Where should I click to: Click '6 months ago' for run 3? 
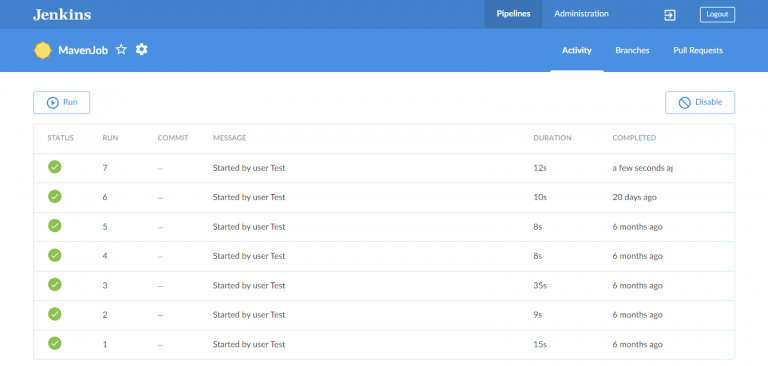click(x=637, y=286)
